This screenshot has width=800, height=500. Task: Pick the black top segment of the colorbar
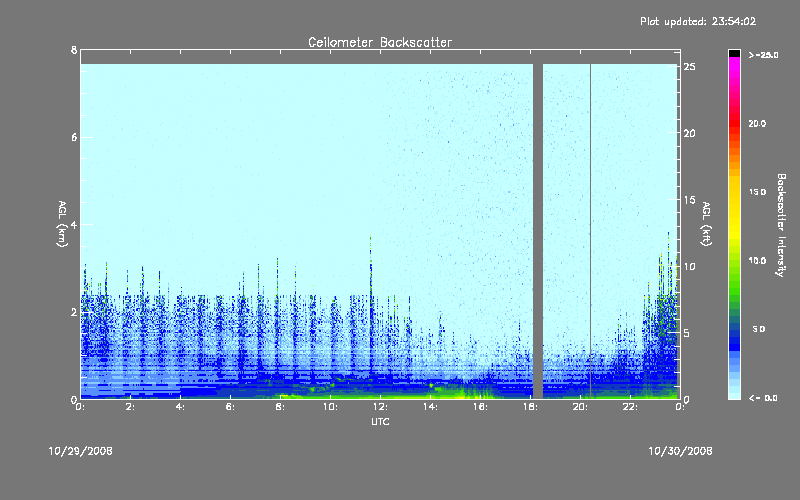click(x=734, y=53)
